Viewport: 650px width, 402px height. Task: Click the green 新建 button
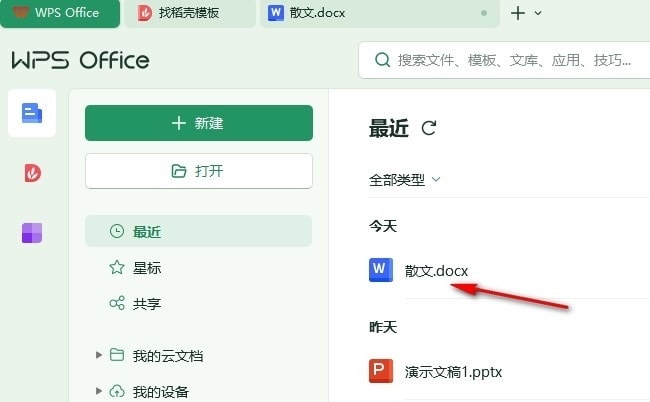[199, 123]
